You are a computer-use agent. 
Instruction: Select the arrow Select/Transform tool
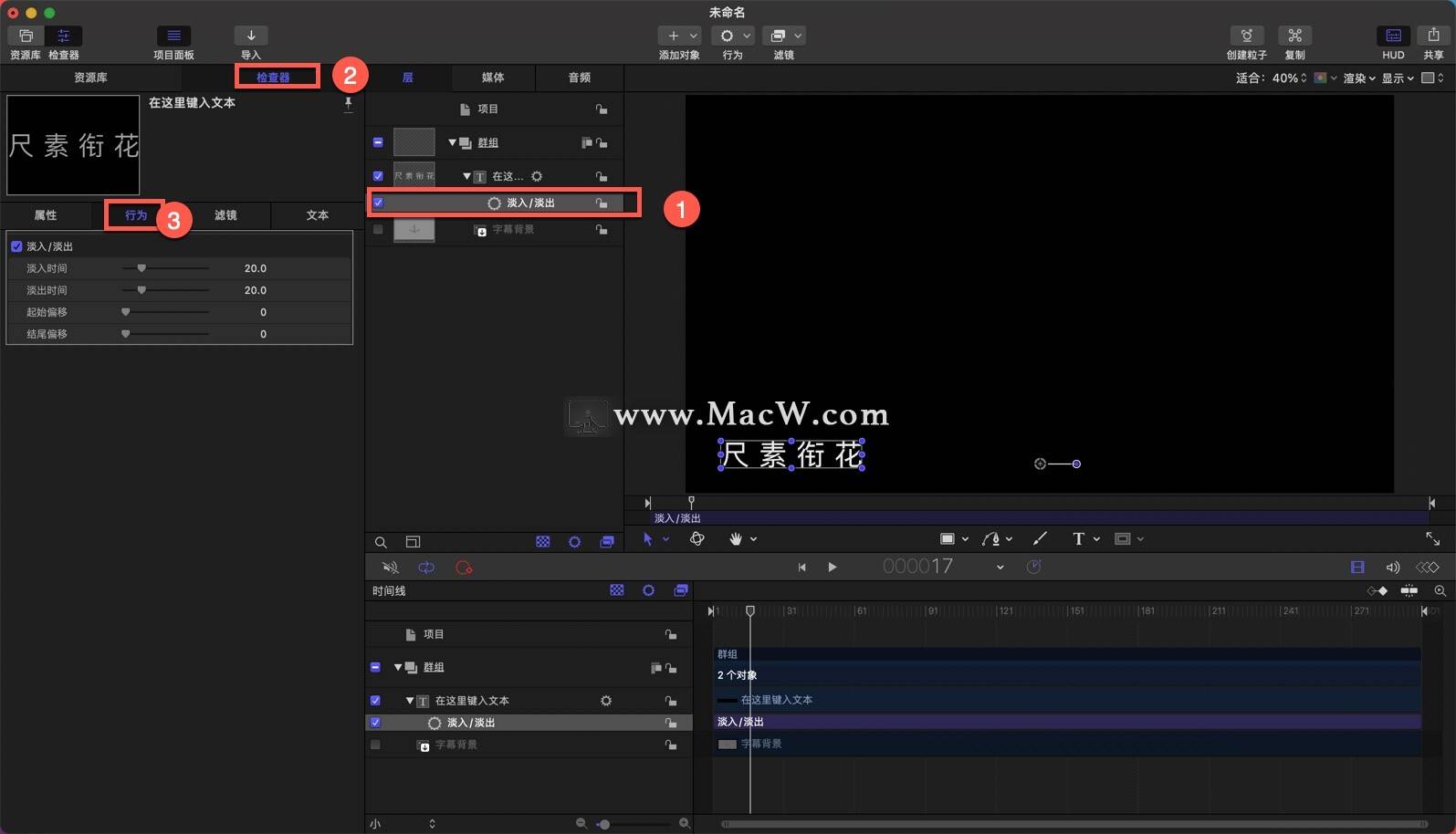pos(648,539)
